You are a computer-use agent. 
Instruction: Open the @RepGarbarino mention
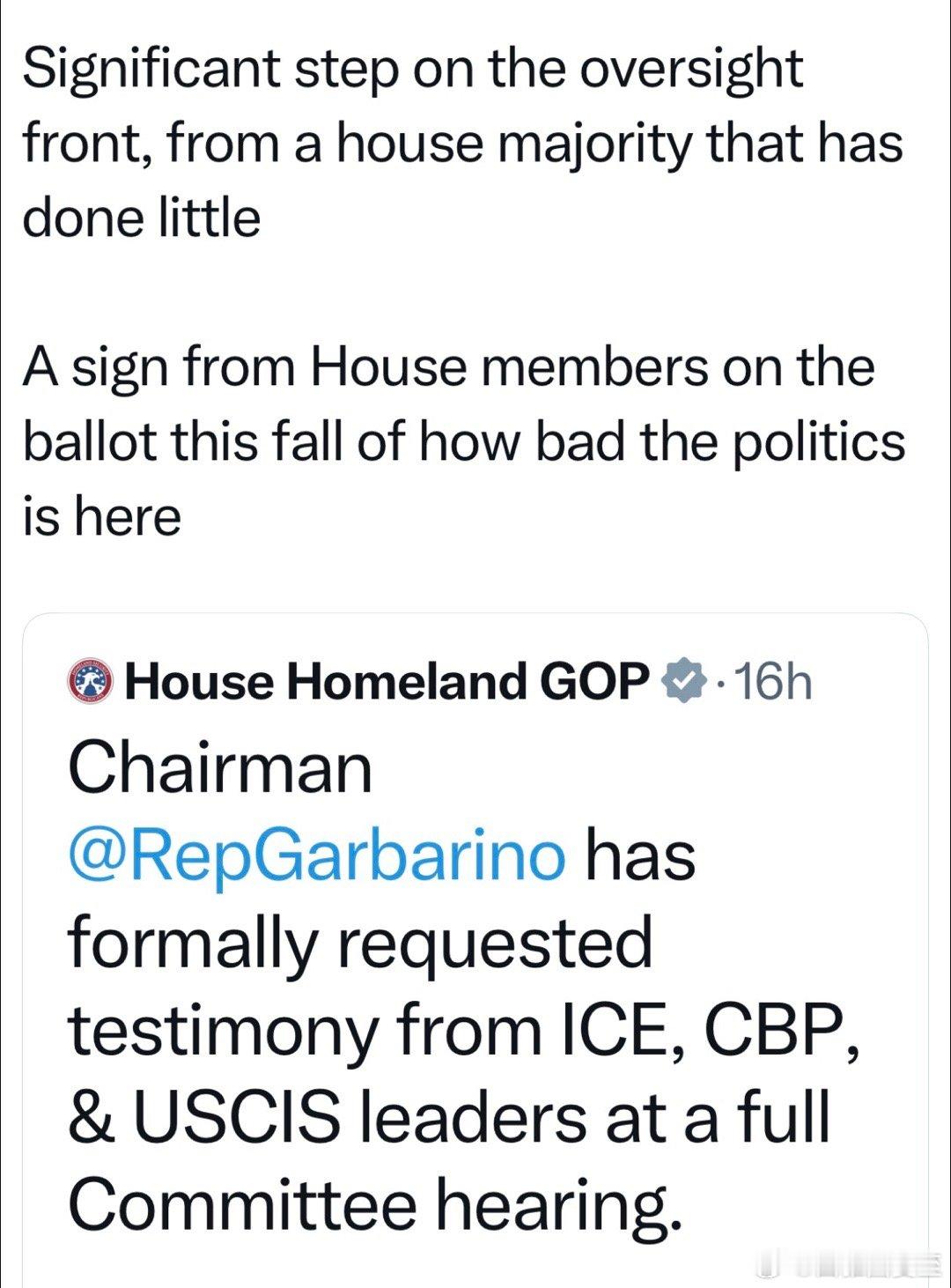click(317, 856)
